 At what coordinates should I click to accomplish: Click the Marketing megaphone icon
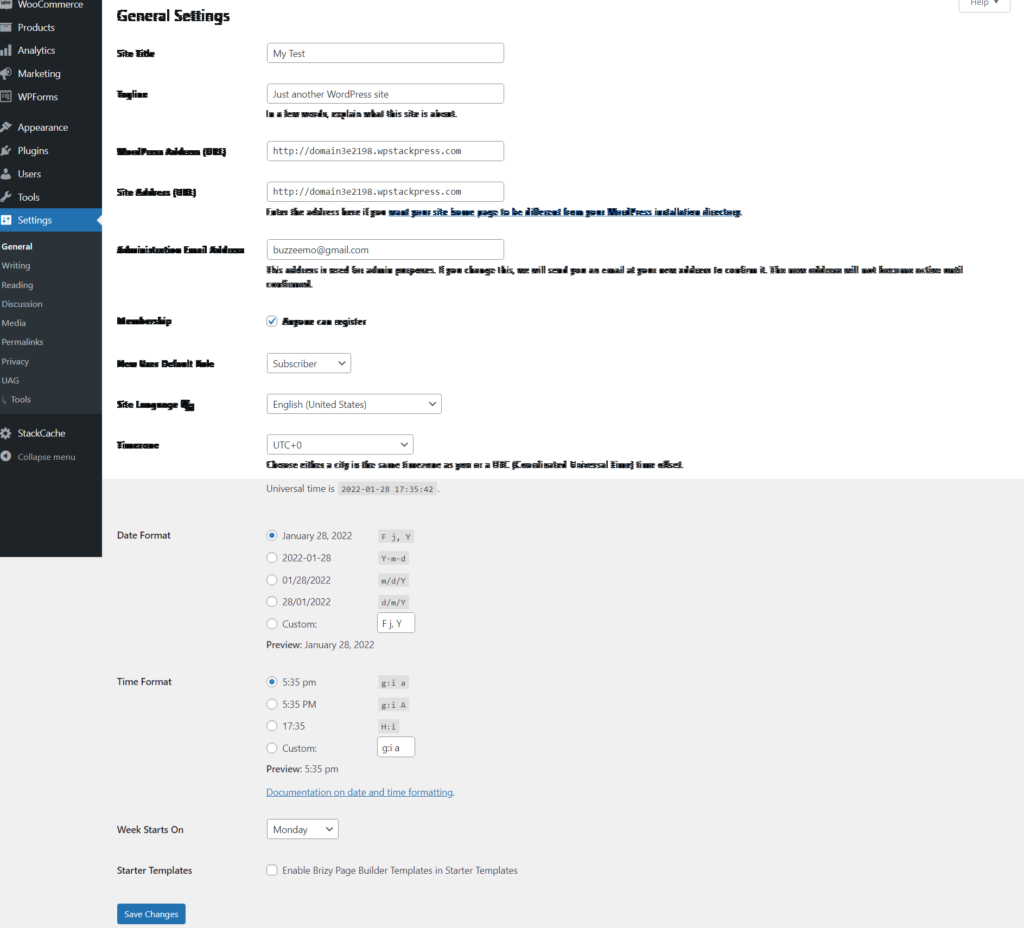click(x=6, y=73)
